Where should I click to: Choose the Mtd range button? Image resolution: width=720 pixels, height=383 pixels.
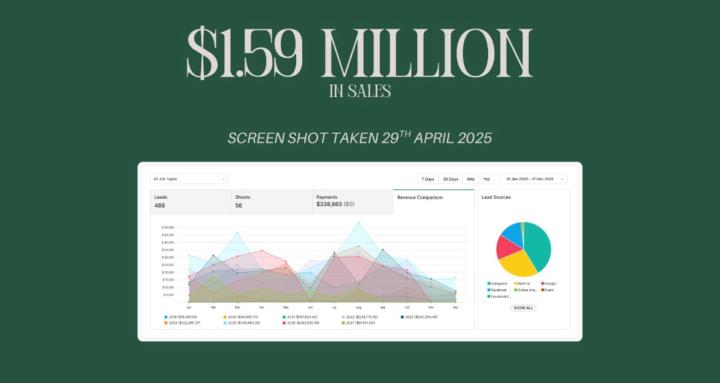click(471, 179)
